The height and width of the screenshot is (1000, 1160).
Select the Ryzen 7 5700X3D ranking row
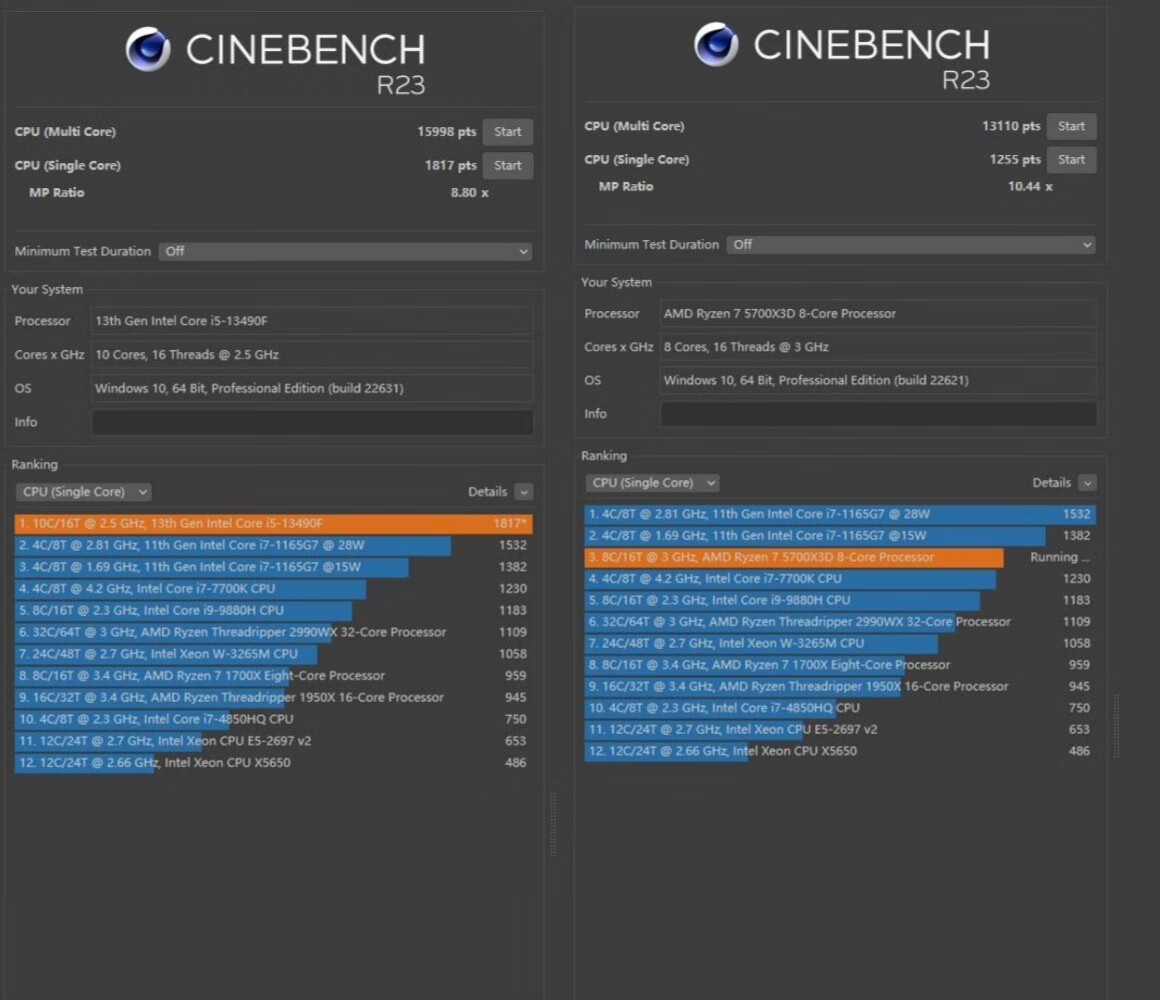(840, 558)
